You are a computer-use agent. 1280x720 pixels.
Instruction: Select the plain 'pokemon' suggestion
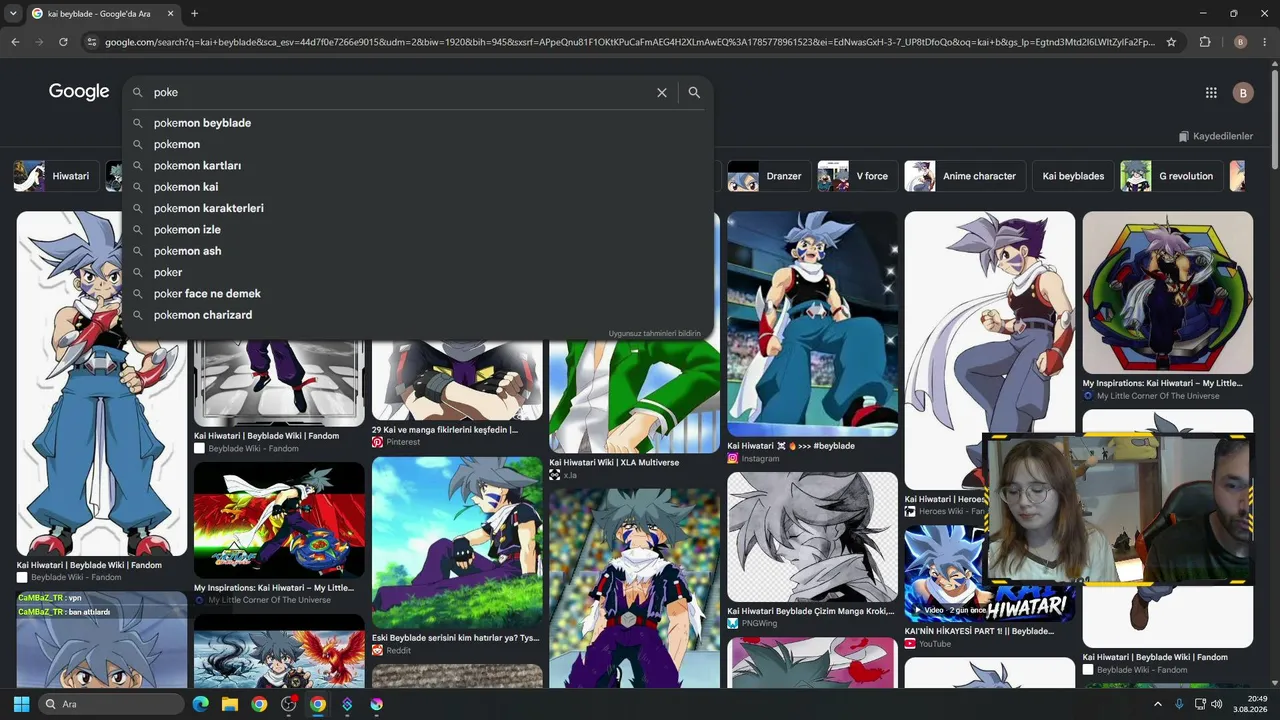coord(418,144)
